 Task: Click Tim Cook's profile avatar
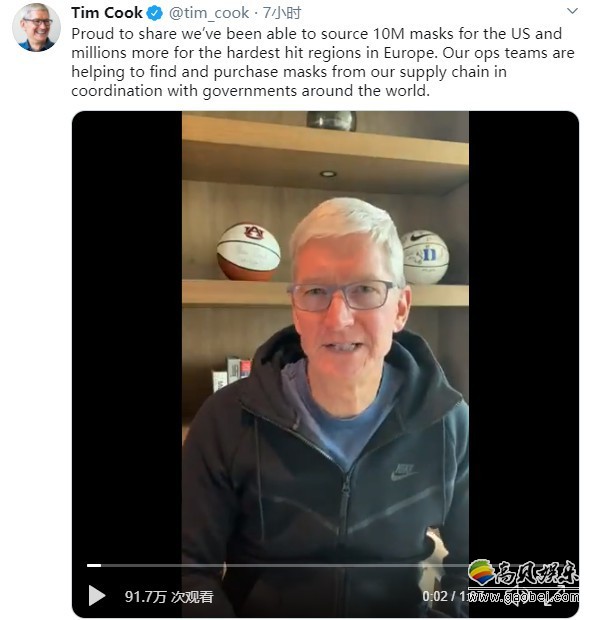(36, 27)
